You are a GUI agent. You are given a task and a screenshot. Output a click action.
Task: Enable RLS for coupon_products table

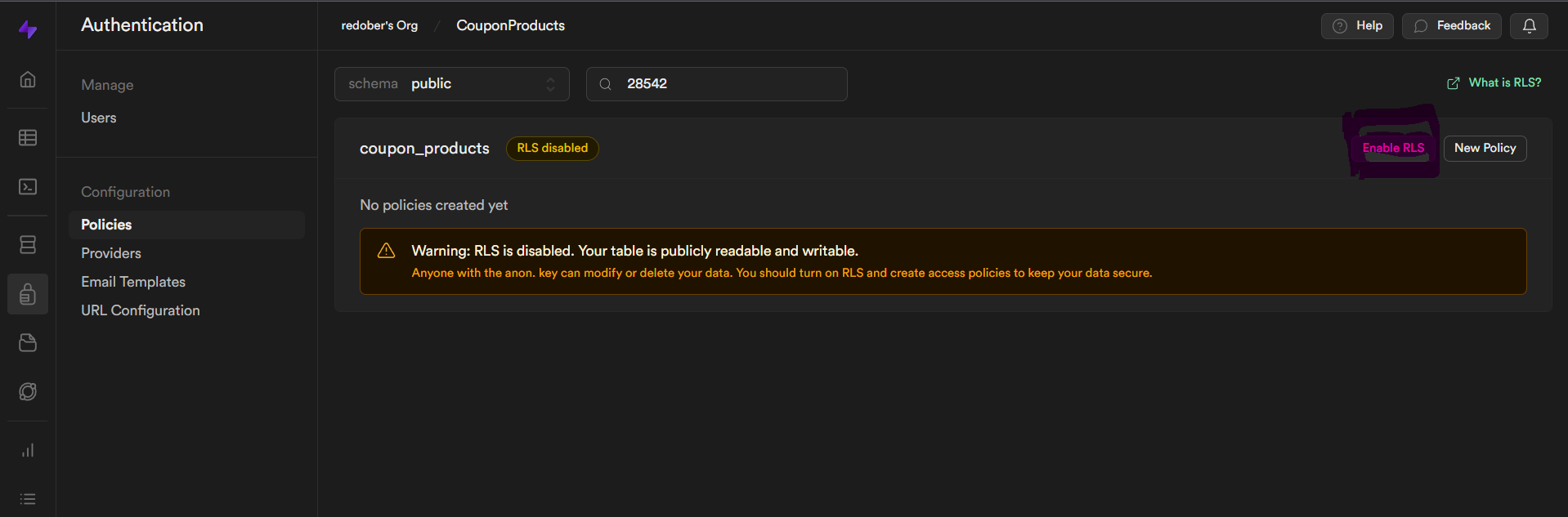tap(1393, 148)
